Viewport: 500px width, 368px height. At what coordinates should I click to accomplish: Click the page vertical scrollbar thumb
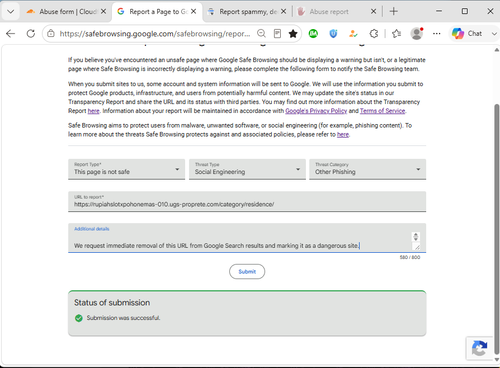click(497, 229)
